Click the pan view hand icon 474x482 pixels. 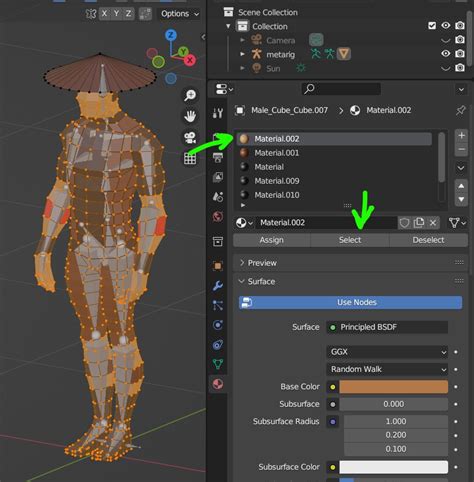tap(190, 116)
